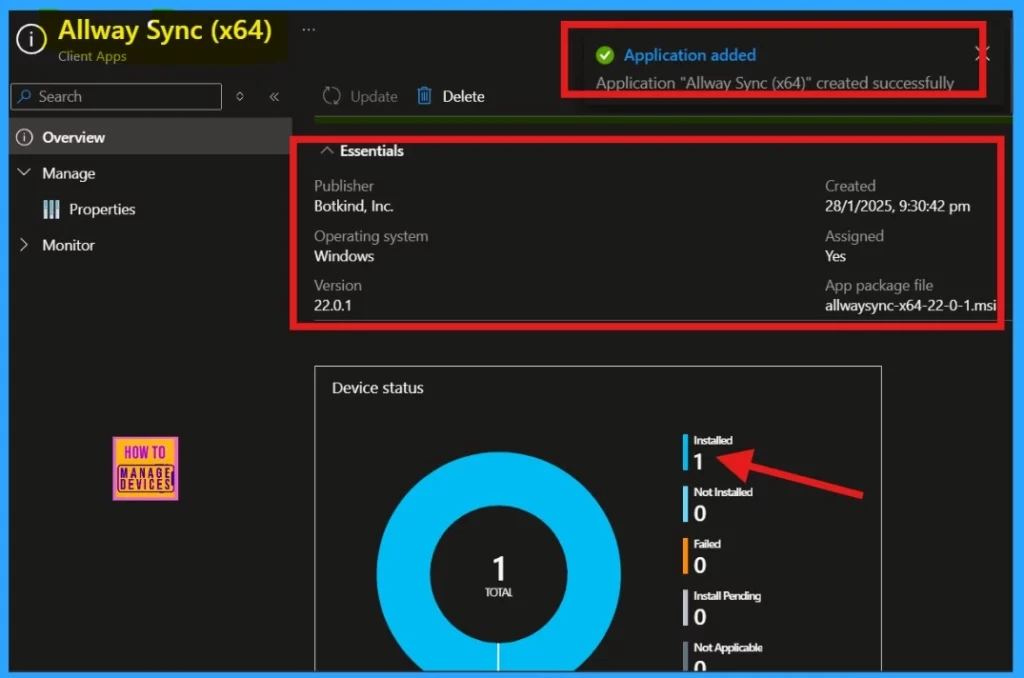The width and height of the screenshot is (1024, 678).
Task: Click the diamond sort icon beside search
Action: tap(240, 97)
